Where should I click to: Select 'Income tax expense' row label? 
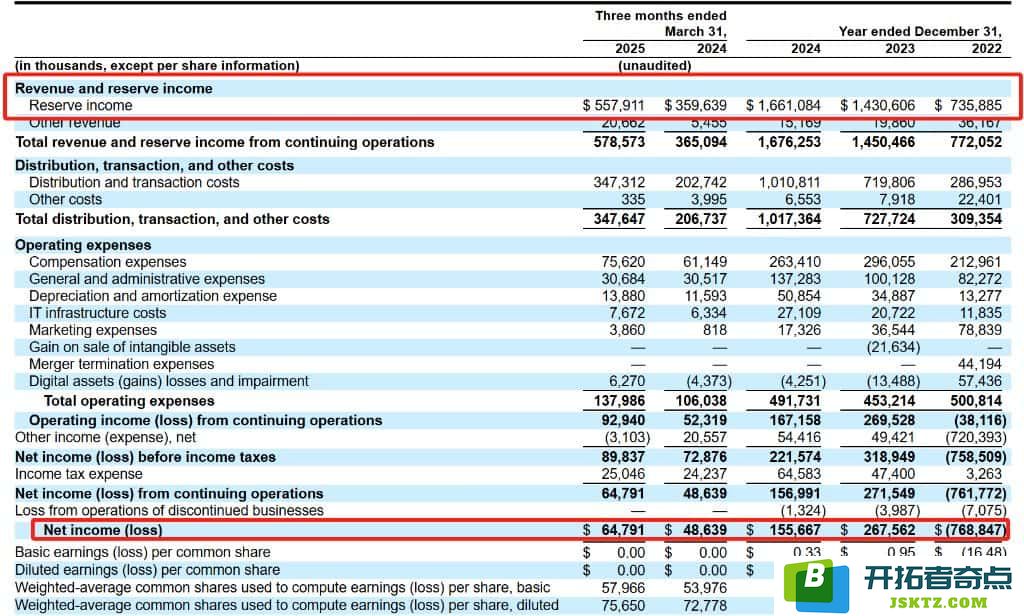click(78, 474)
